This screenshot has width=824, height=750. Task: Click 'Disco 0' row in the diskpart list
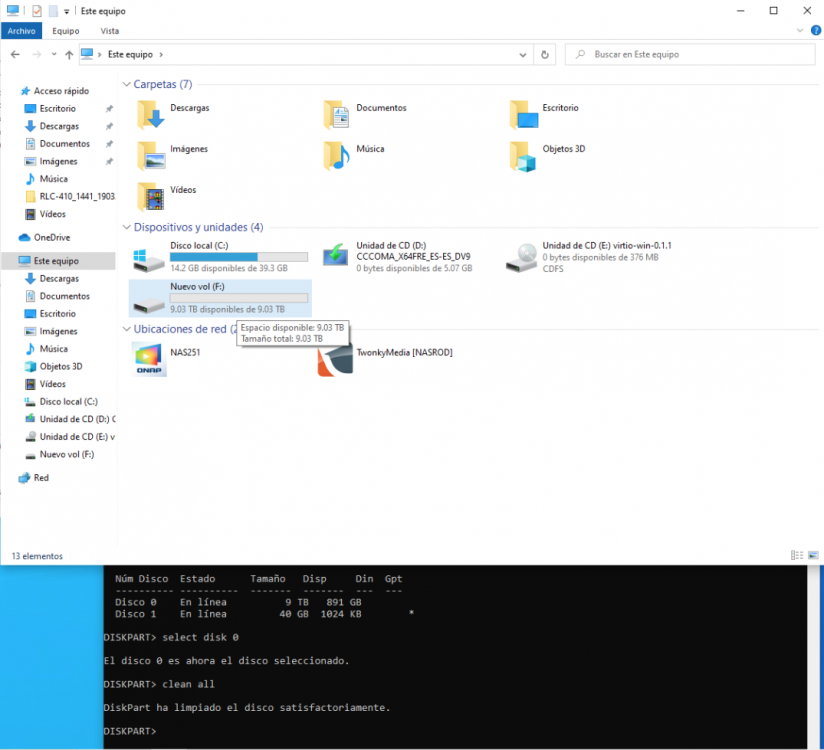(x=238, y=602)
